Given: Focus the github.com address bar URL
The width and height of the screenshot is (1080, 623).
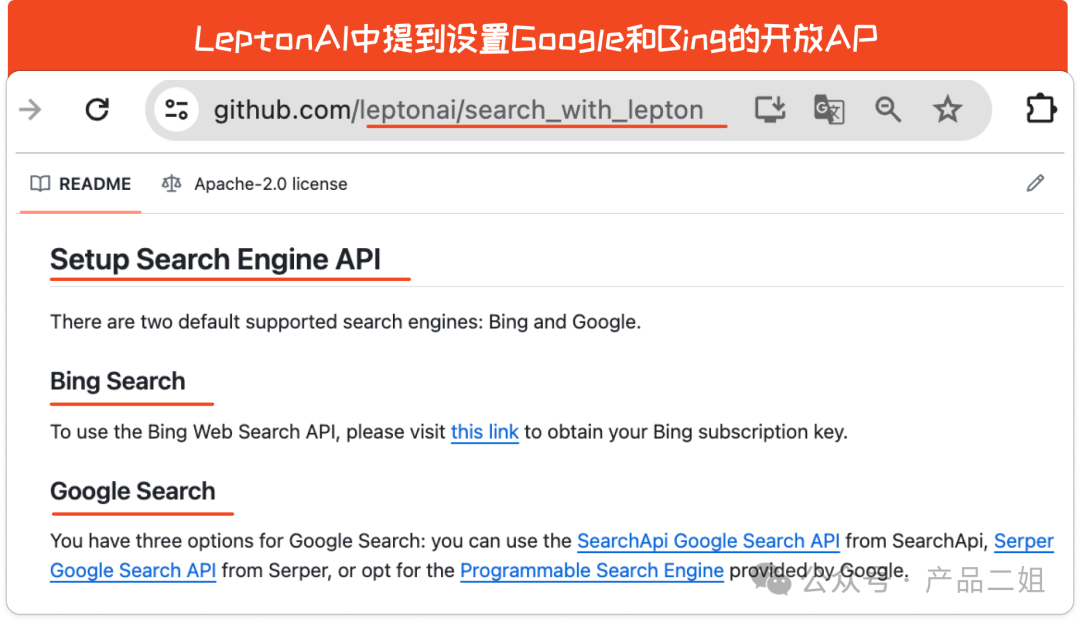Looking at the screenshot, I should (458, 110).
